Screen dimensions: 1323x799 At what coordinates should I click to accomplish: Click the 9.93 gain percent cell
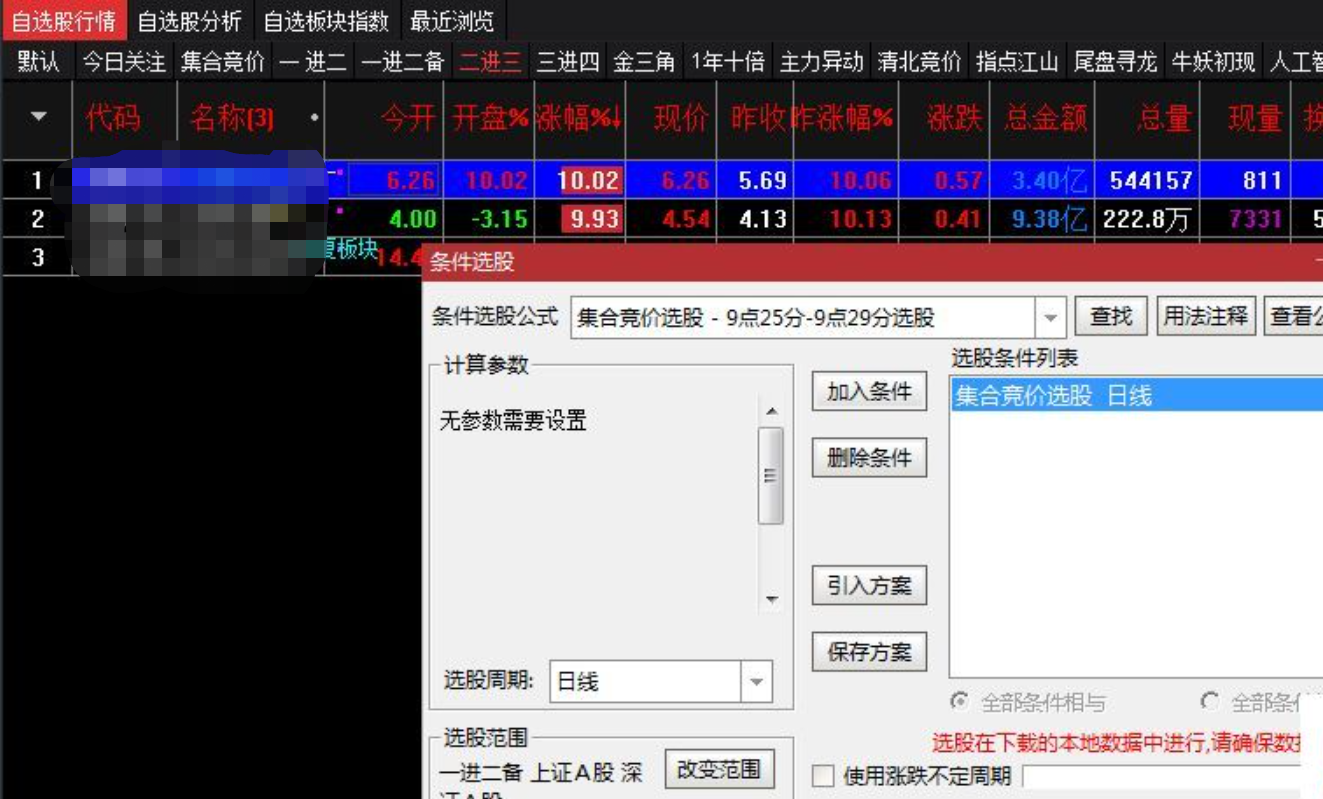click(x=592, y=219)
